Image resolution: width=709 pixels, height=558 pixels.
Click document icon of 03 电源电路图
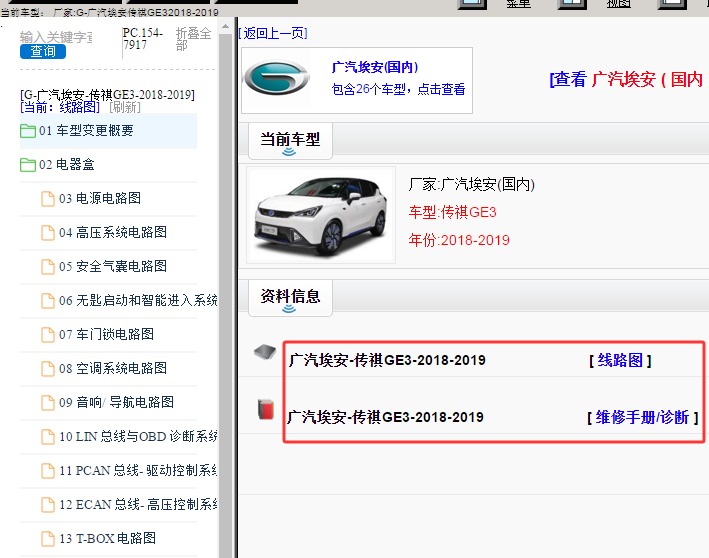pos(48,199)
